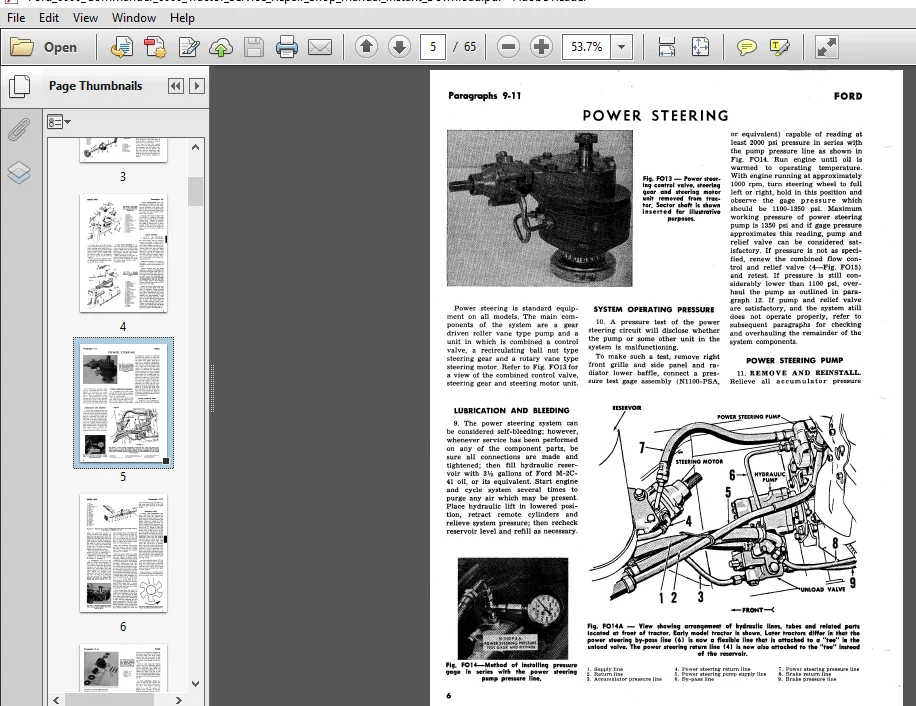Click the panel divider grip handle
The height and width of the screenshot is (706, 916).
pyautogui.click(x=212, y=388)
